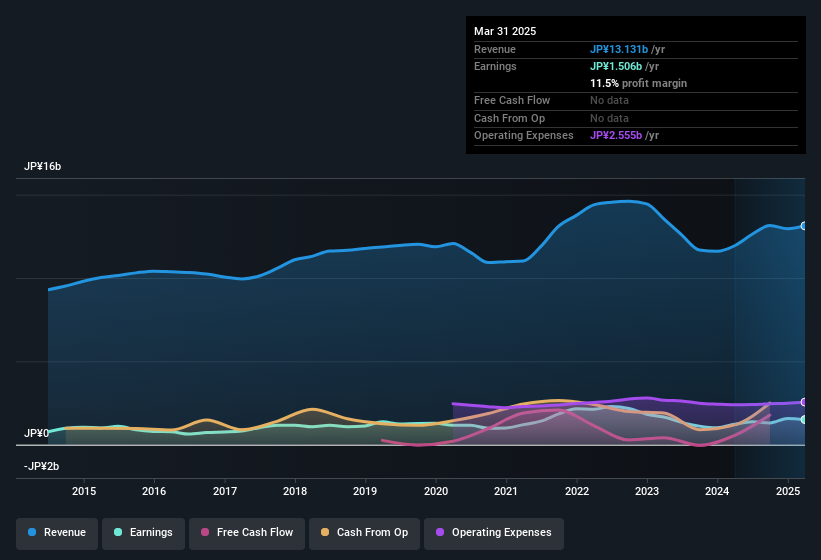Image resolution: width=821 pixels, height=560 pixels.
Task: Click the Mar 31 2025 tooltip date
Action: [x=505, y=31]
